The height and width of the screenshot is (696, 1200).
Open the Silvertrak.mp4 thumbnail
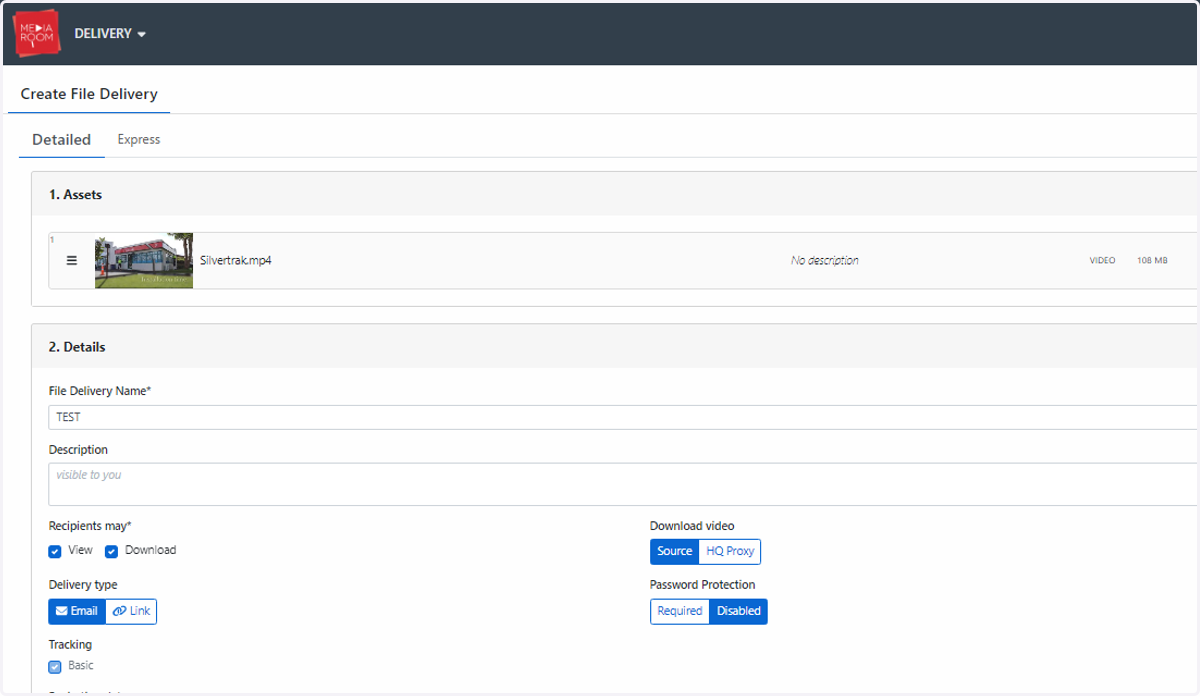tap(144, 261)
